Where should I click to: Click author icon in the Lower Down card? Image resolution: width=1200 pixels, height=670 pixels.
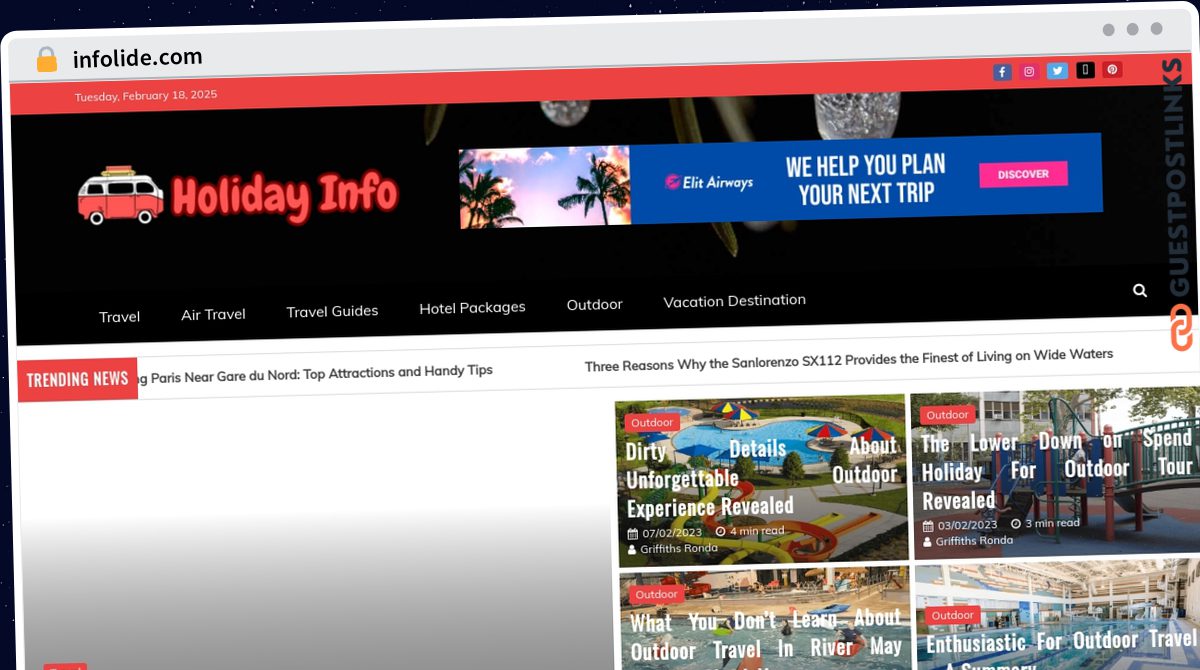928,542
